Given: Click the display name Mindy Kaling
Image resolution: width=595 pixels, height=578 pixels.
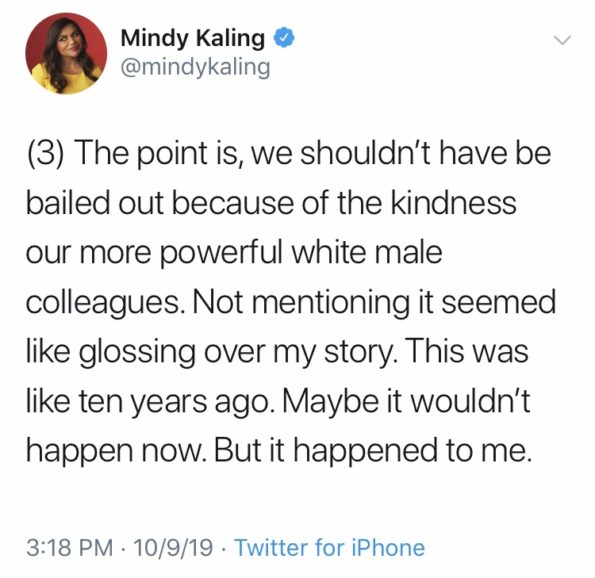Looking at the screenshot, I should (x=193, y=38).
